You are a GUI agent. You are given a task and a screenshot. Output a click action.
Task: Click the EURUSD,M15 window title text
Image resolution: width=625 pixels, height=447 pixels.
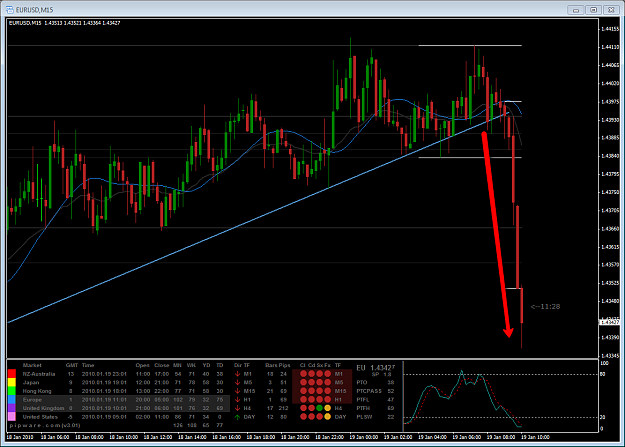pyautogui.click(x=35, y=10)
